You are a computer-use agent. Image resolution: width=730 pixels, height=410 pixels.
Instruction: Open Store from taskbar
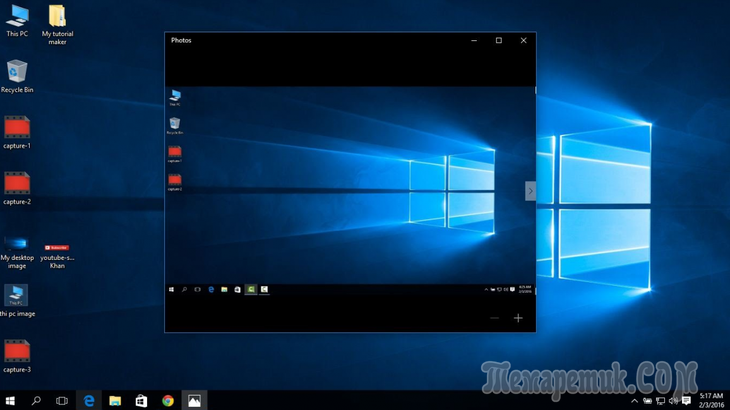click(x=141, y=400)
